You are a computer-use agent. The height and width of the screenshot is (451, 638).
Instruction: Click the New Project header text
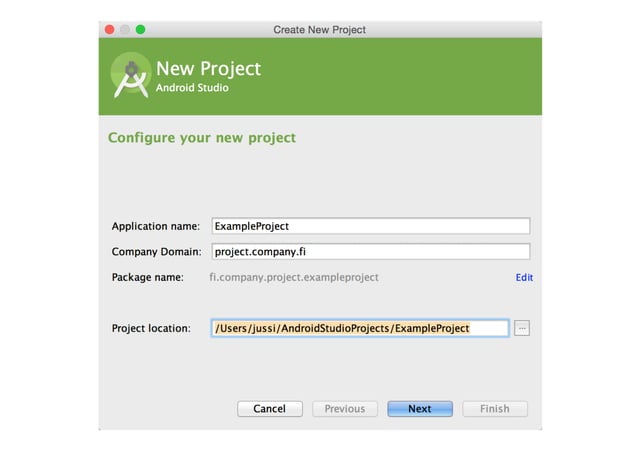[208, 68]
